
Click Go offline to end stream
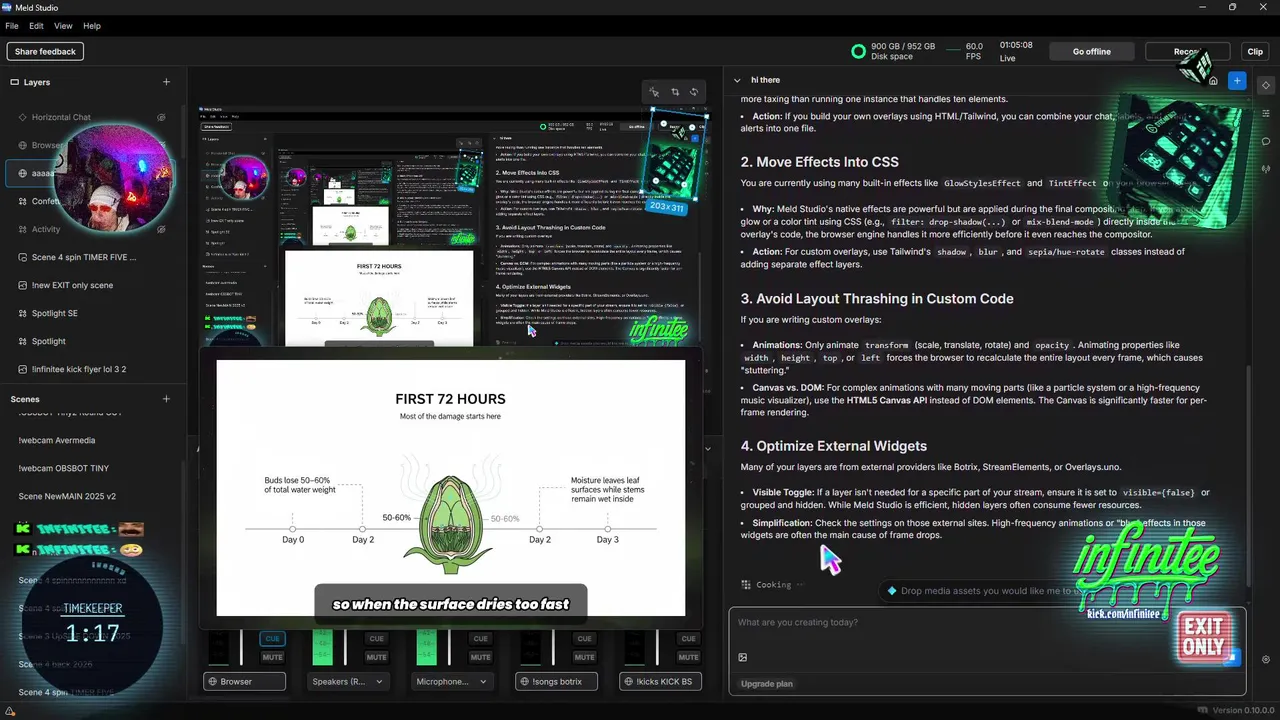pyautogui.click(x=1092, y=51)
